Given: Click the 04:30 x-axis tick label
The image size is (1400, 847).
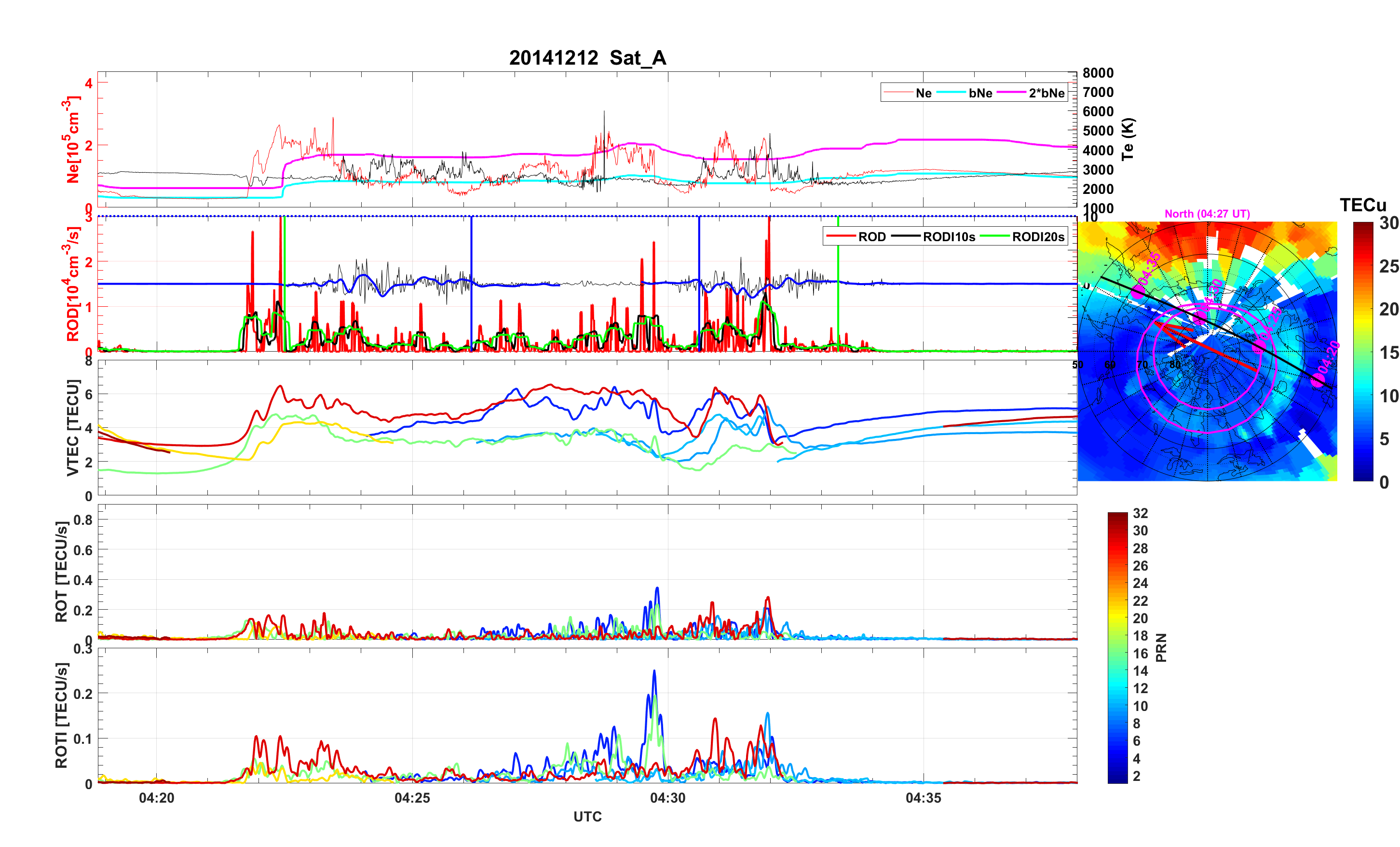Looking at the screenshot, I should click(x=667, y=797).
